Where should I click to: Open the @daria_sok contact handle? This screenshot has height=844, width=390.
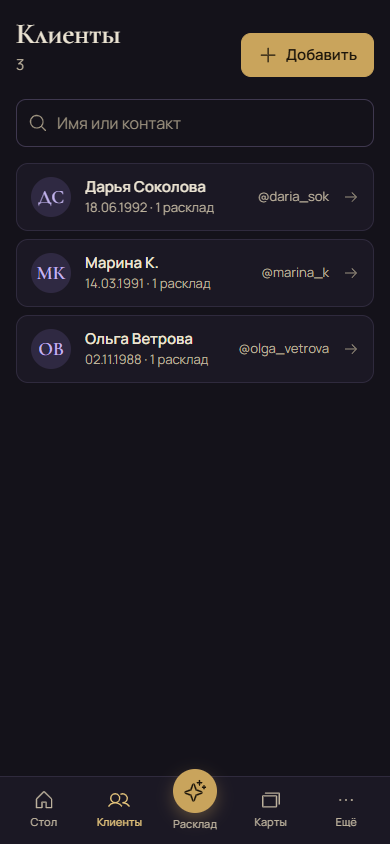[x=294, y=197]
